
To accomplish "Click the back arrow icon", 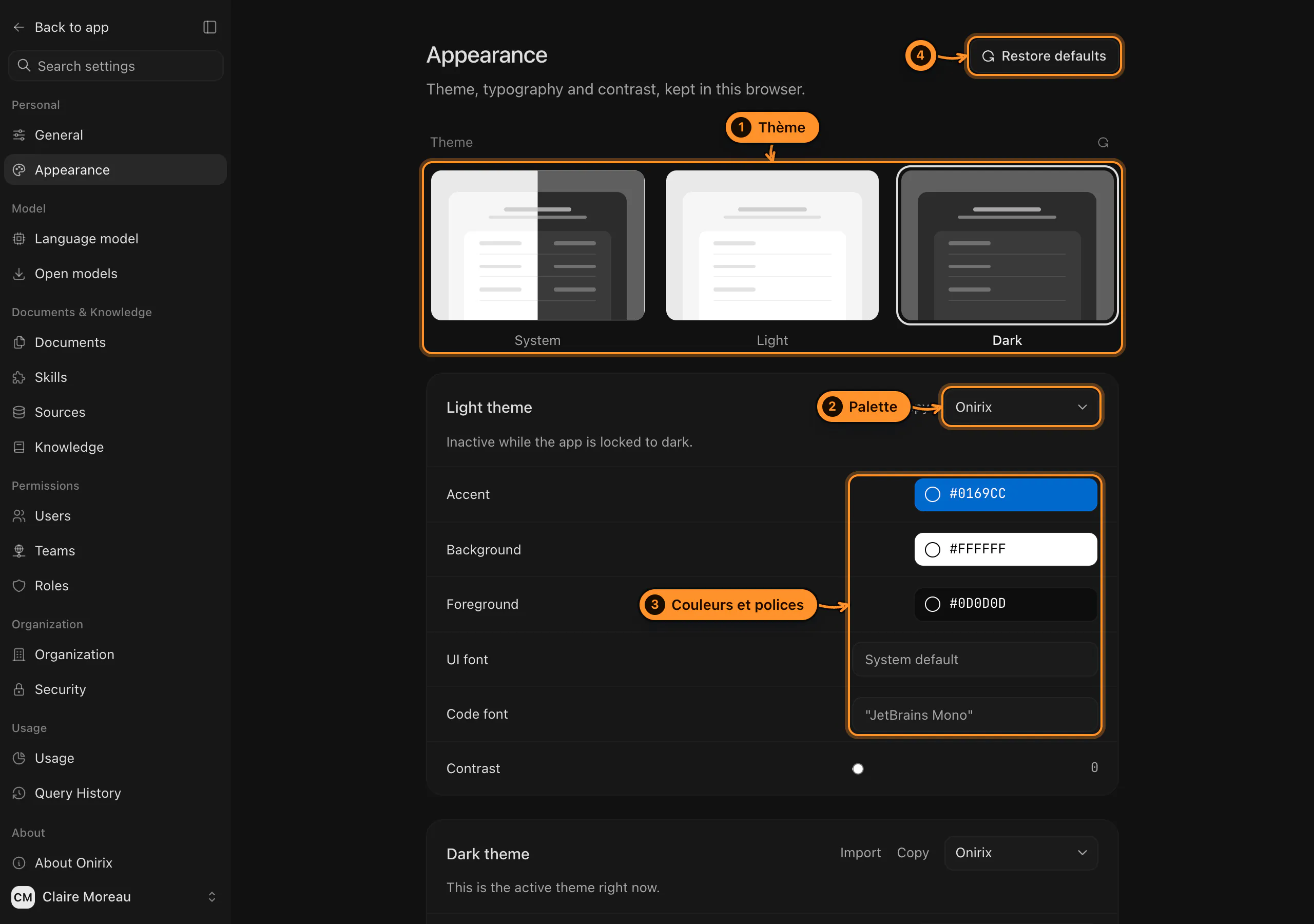I will click(19, 27).
